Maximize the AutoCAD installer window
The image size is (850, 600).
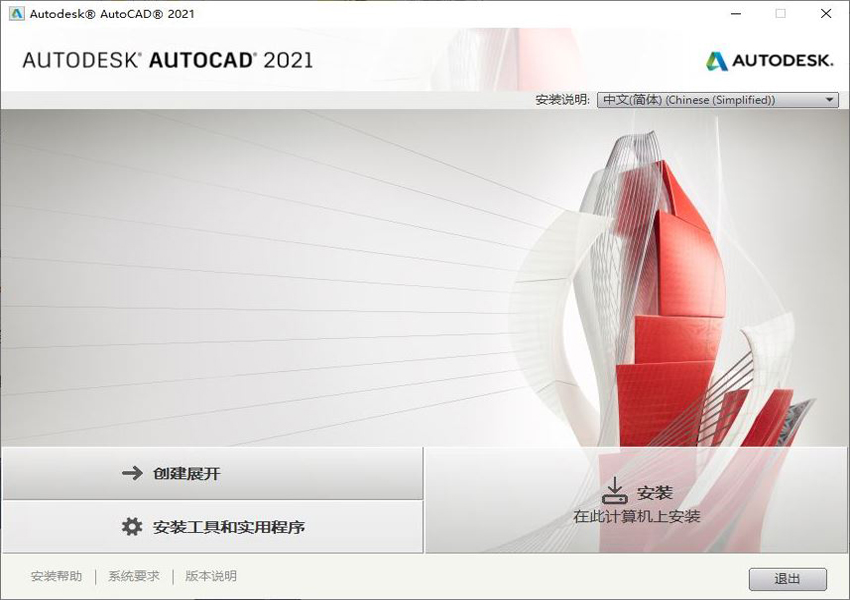pyautogui.click(x=780, y=14)
